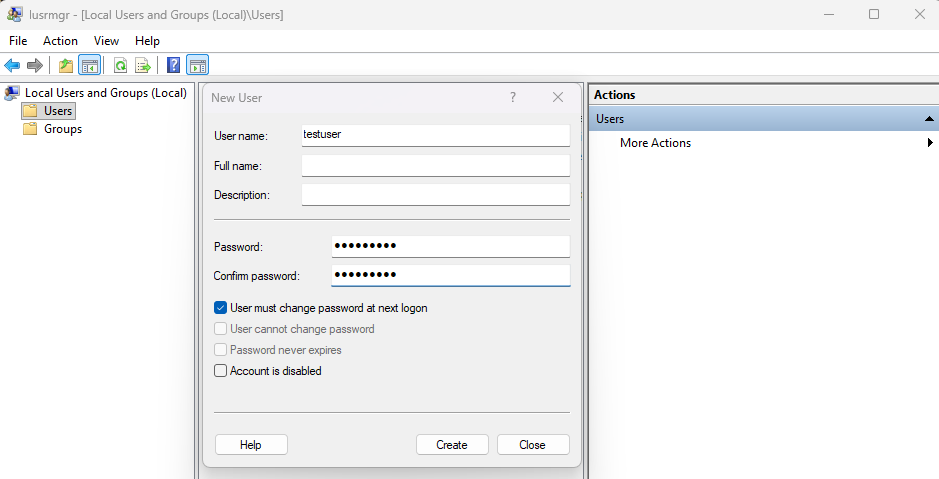Click the lusrmgr title bar app icon
939x479 pixels.
[x=15, y=14]
